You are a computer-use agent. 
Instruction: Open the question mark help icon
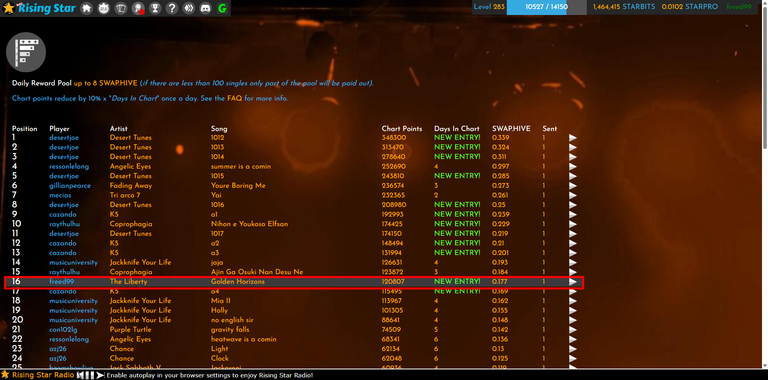[x=171, y=8]
